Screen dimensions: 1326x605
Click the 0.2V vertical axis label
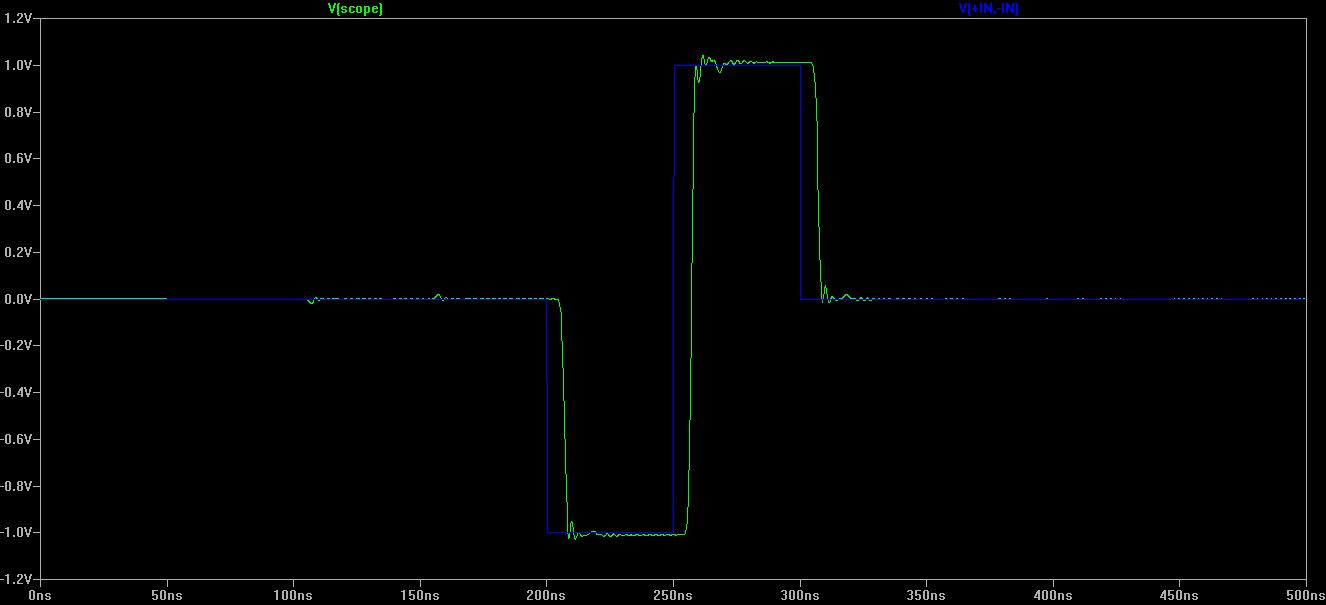pyautogui.click(x=19, y=252)
